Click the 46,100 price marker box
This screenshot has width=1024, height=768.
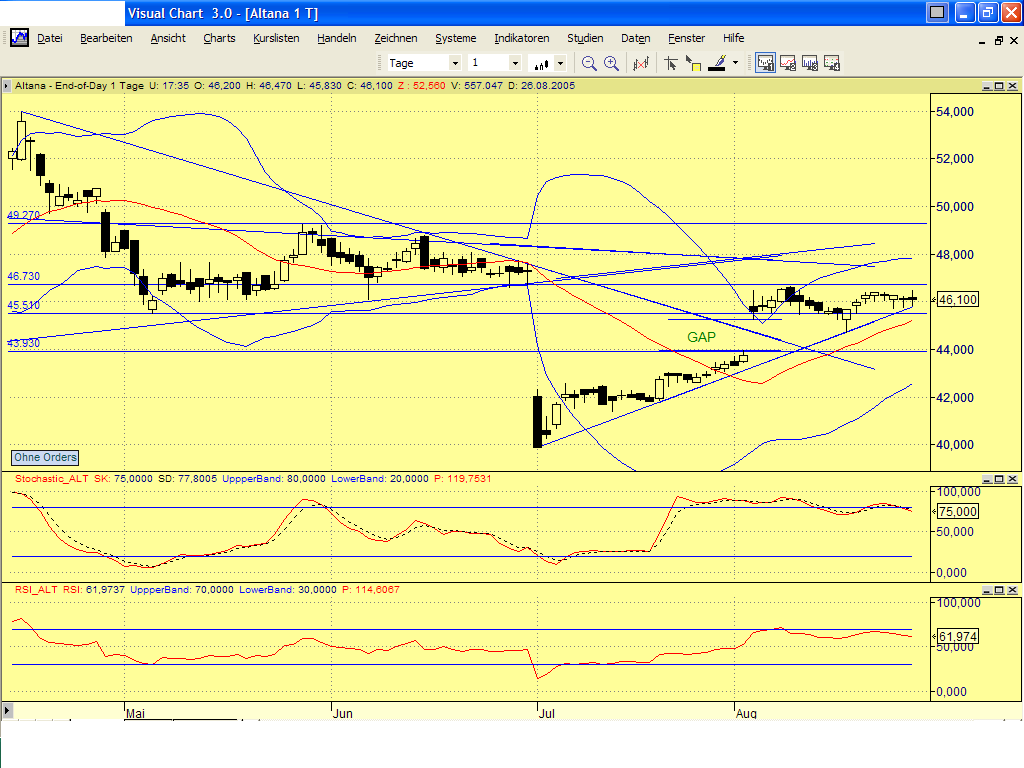coord(957,299)
